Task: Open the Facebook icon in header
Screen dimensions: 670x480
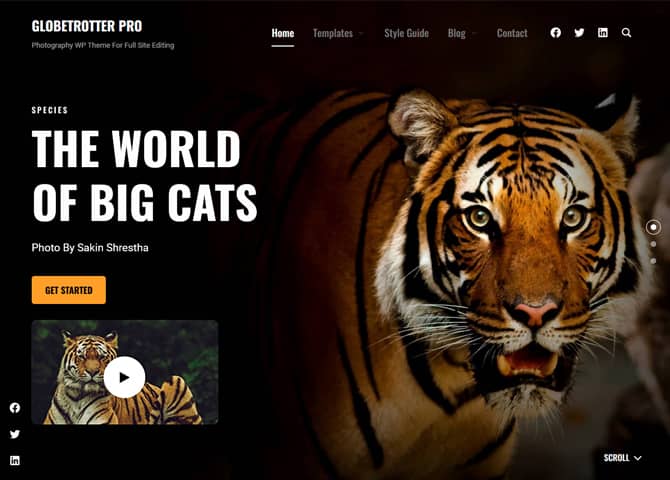Action: (555, 32)
